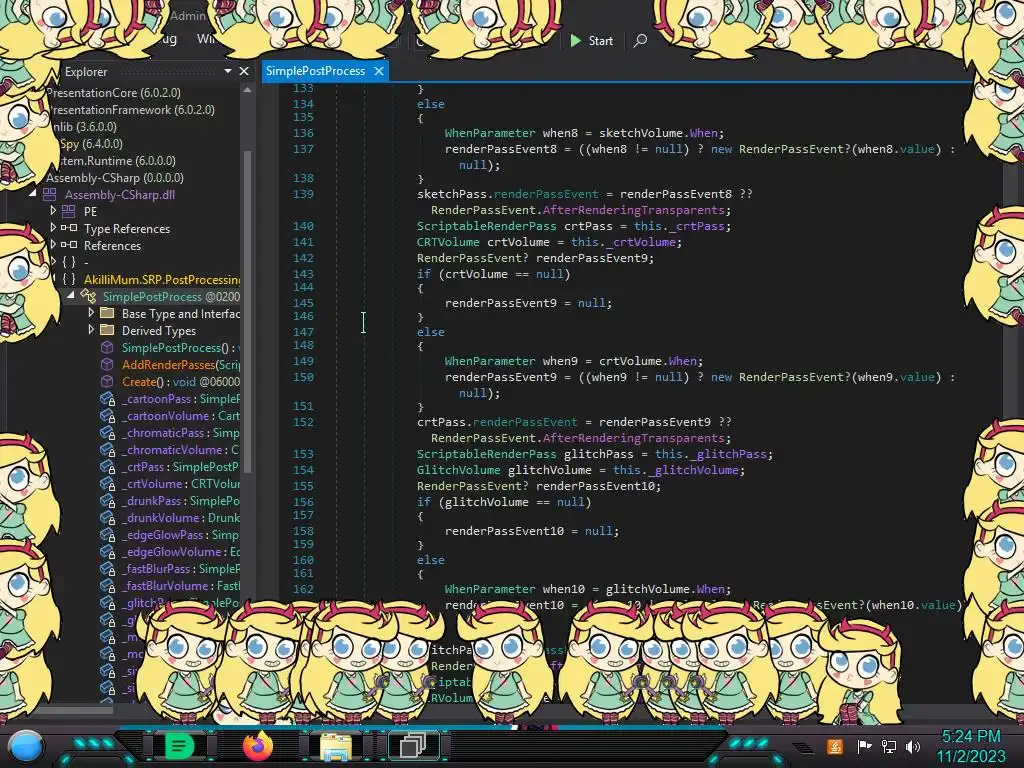Click the Base Type and Interfaces folder icon
1024x768 pixels.
(107, 313)
